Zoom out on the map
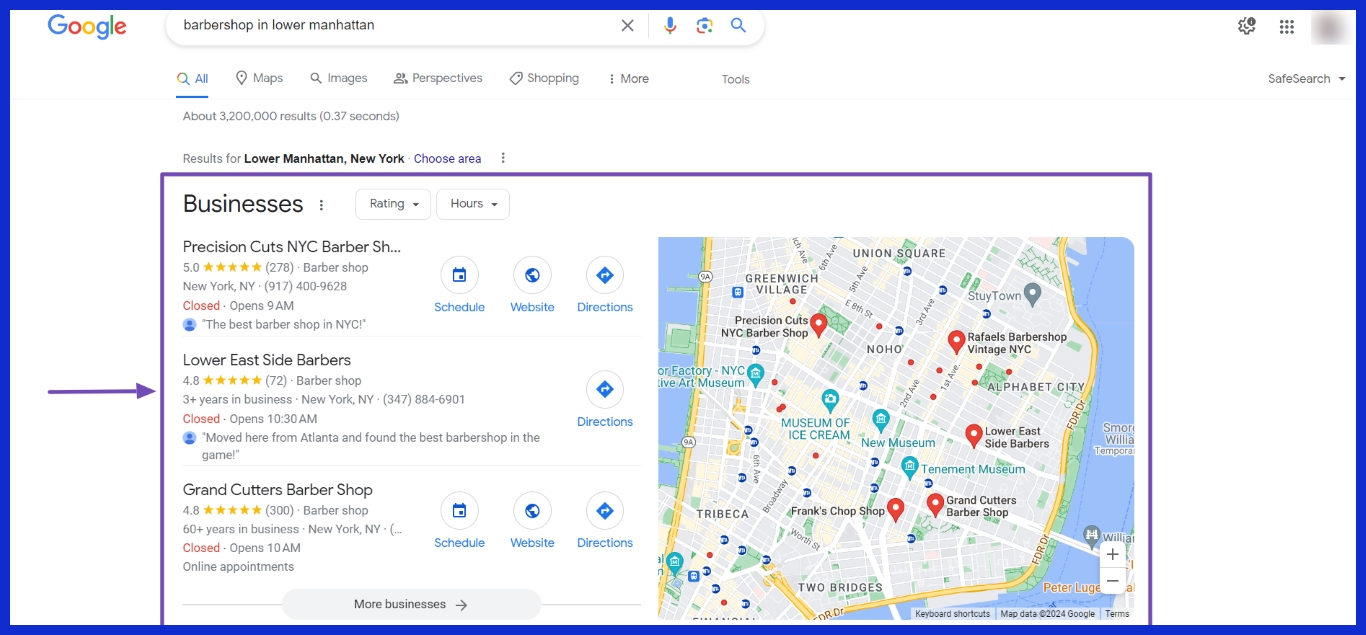 [x=1112, y=581]
